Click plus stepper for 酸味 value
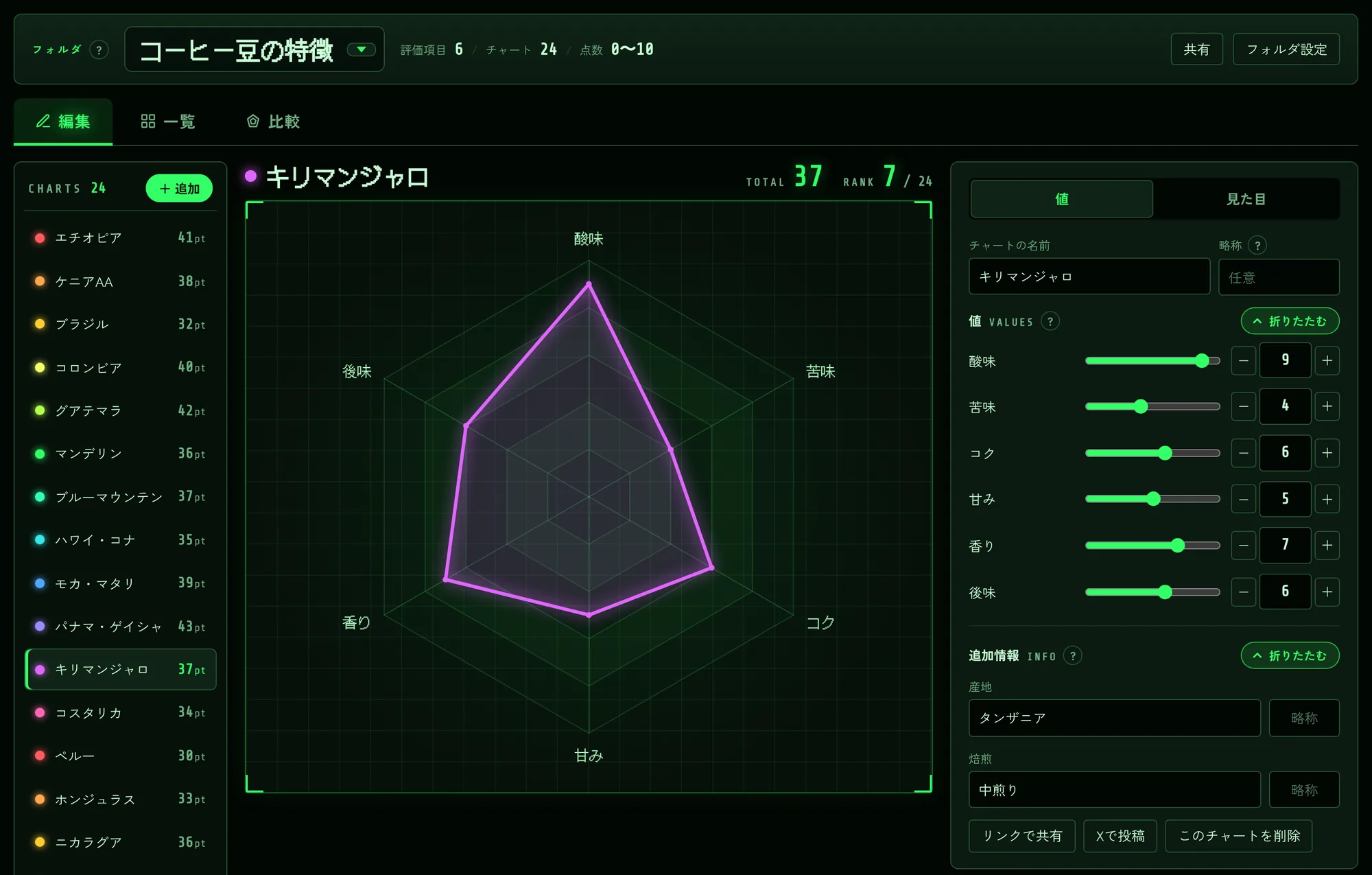The height and width of the screenshot is (875, 1372). (x=1327, y=361)
